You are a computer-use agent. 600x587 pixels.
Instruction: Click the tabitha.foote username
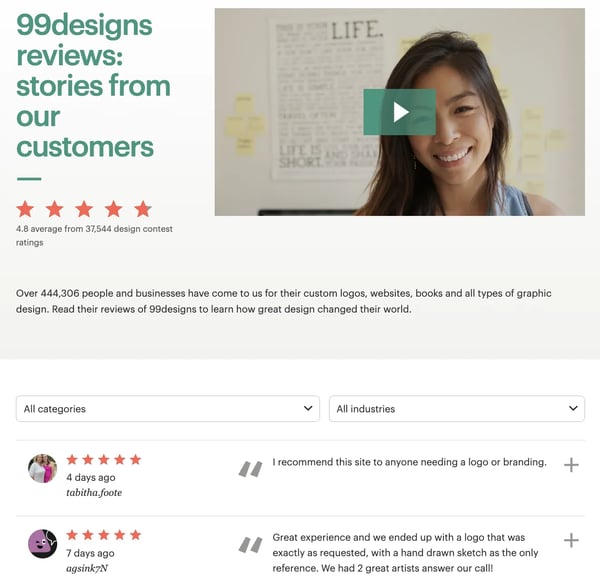[94, 493]
